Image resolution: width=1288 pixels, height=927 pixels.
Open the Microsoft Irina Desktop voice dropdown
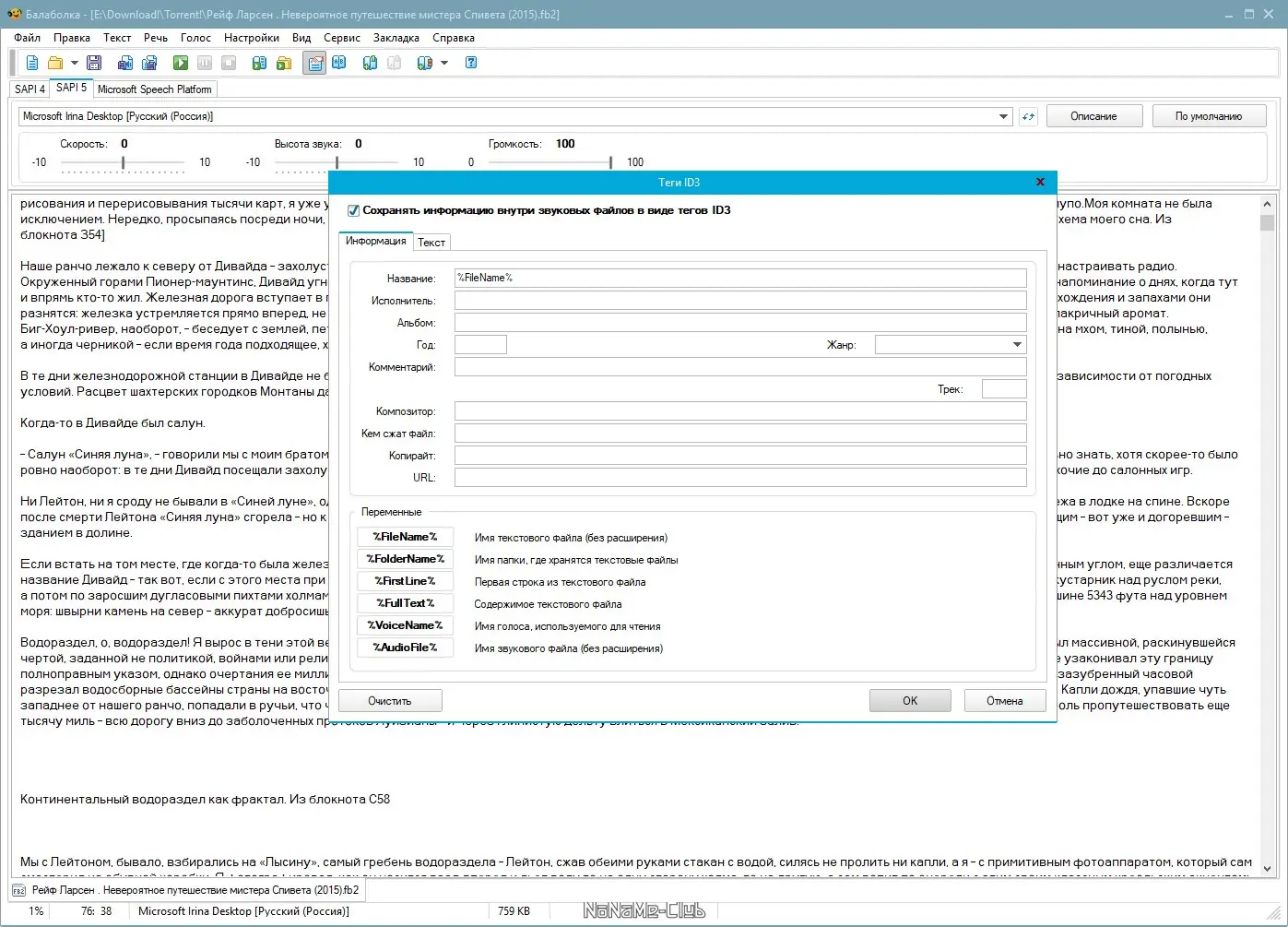pyautogui.click(x=1003, y=116)
